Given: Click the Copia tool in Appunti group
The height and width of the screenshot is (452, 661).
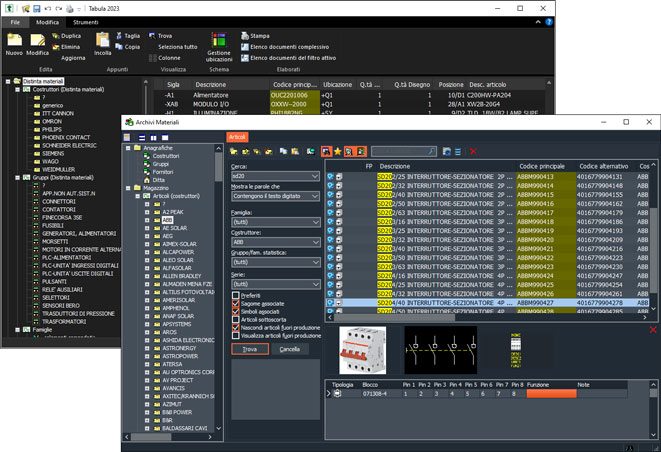Looking at the screenshot, I should (x=128, y=47).
